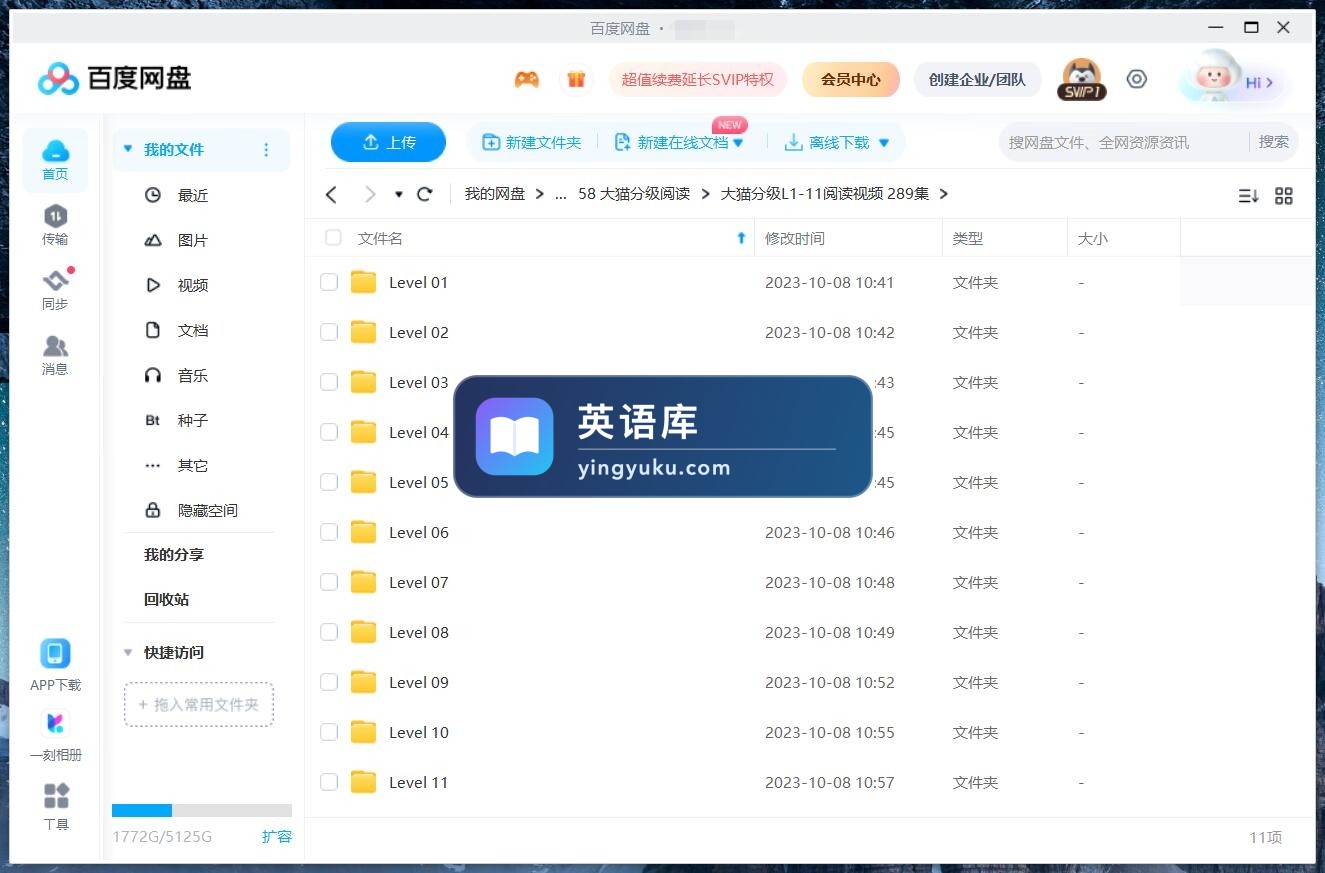This screenshot has width=1325, height=873.
Task: Expand chevron after 58 大猫分级阅读
Action: tap(705, 194)
